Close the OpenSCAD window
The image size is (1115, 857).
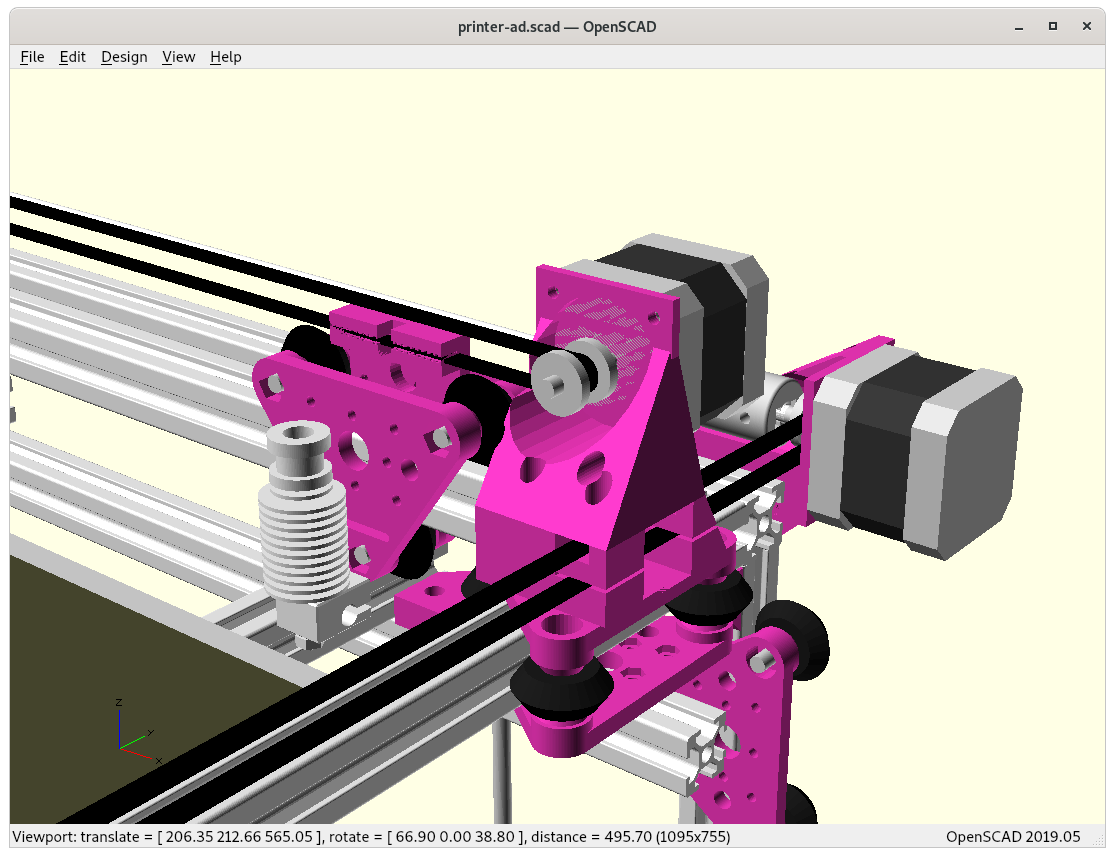1087,26
